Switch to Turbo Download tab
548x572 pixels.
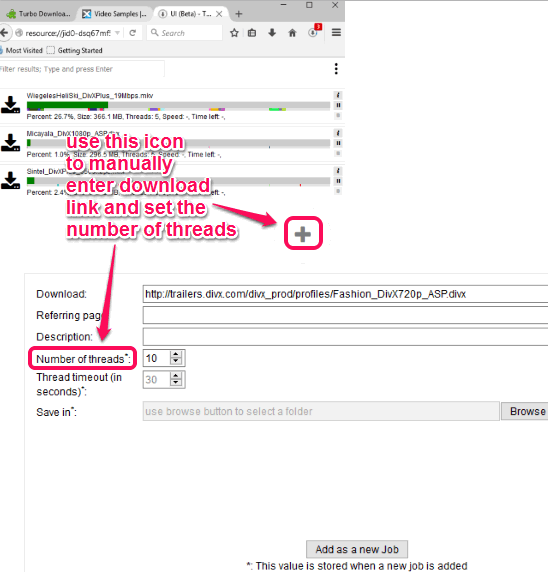pyautogui.click(x=38, y=14)
